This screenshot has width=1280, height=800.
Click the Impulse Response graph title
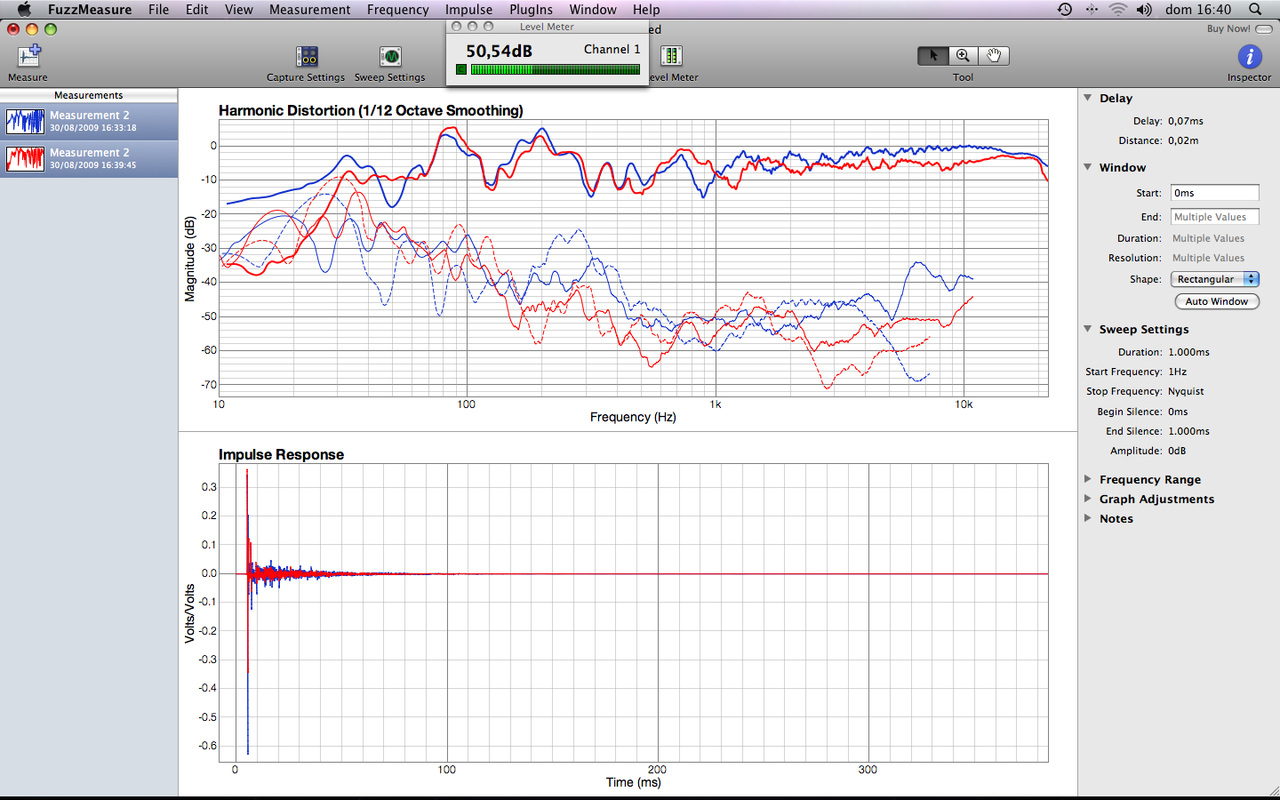click(281, 454)
